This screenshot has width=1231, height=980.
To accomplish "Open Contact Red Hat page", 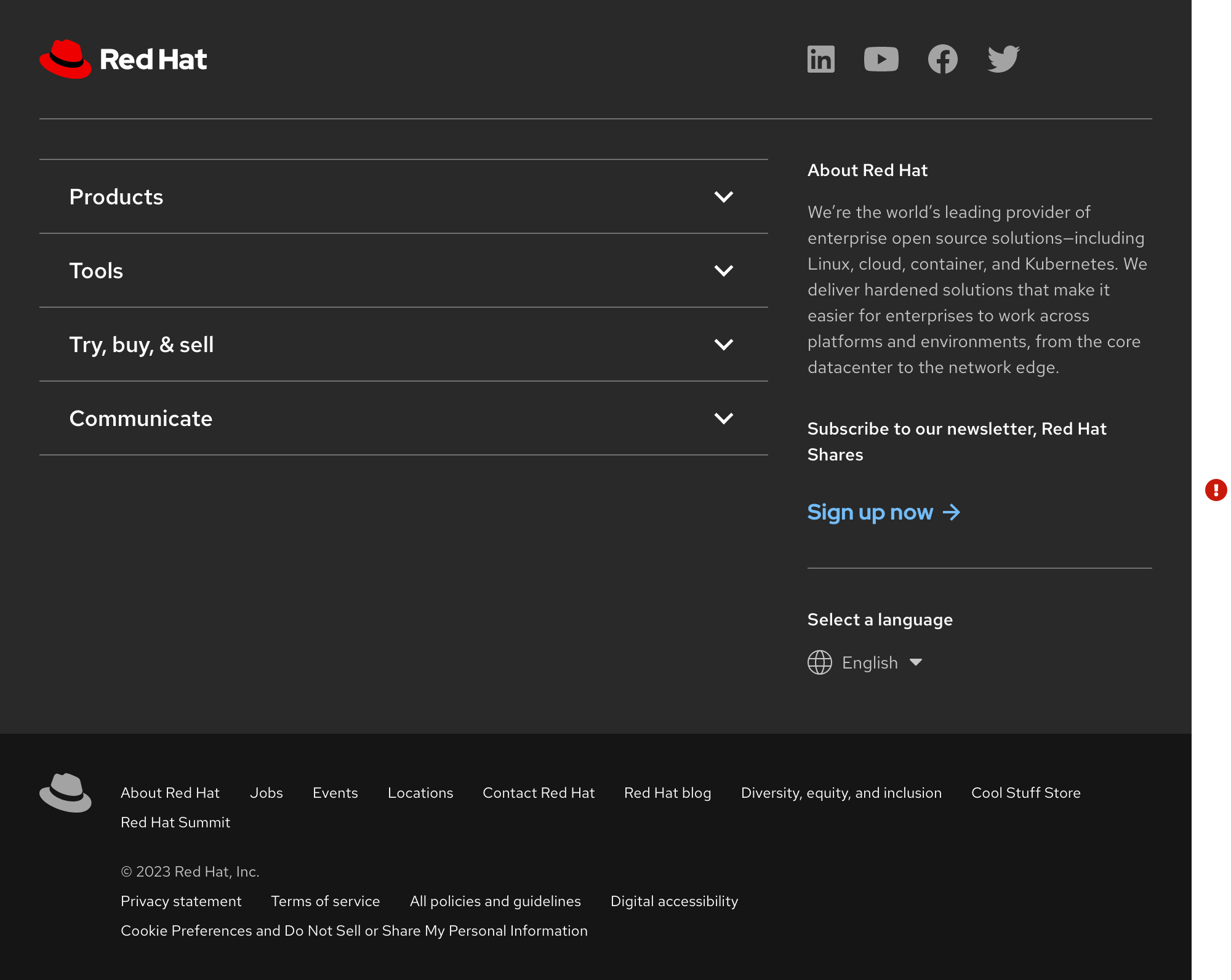I will (538, 793).
